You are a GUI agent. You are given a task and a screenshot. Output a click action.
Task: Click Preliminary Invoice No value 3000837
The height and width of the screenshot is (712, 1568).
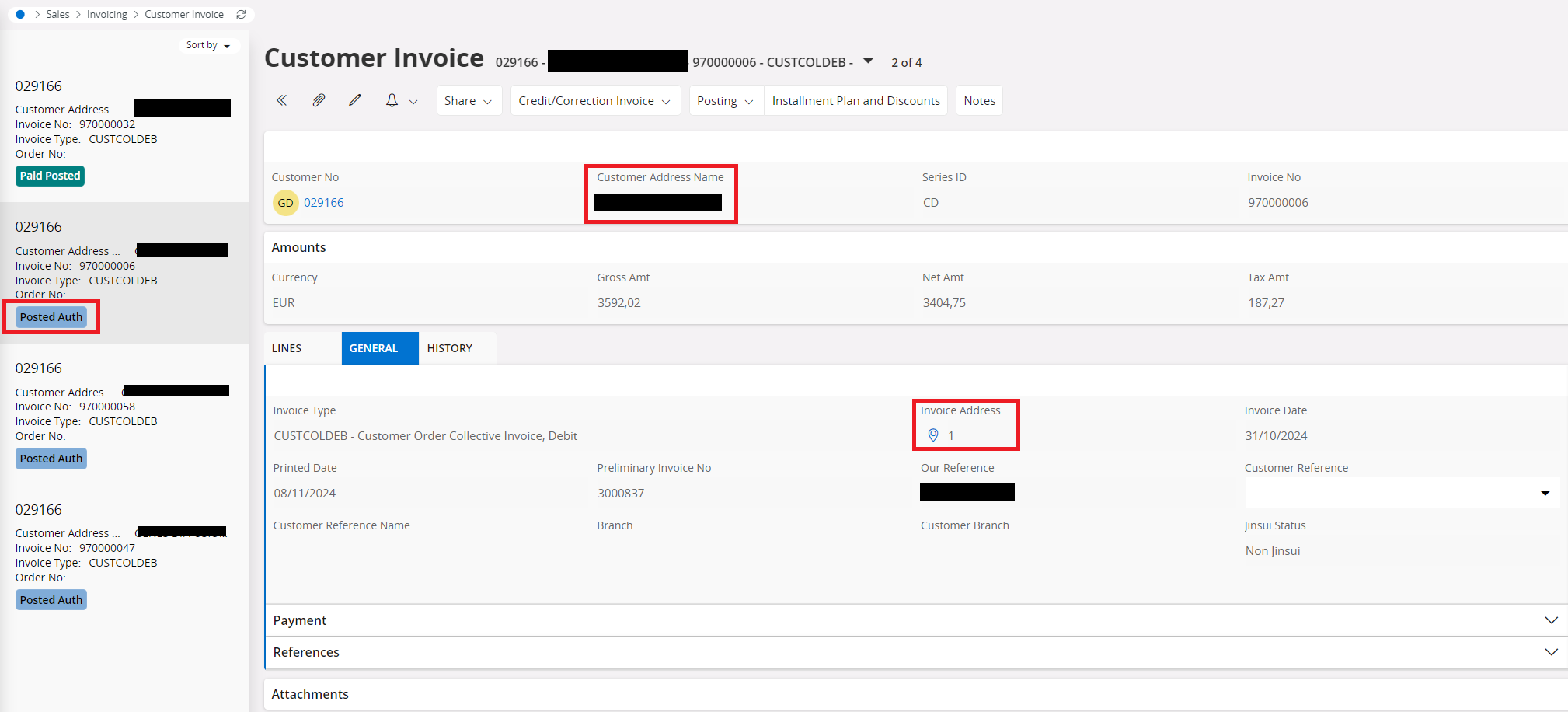pos(621,494)
